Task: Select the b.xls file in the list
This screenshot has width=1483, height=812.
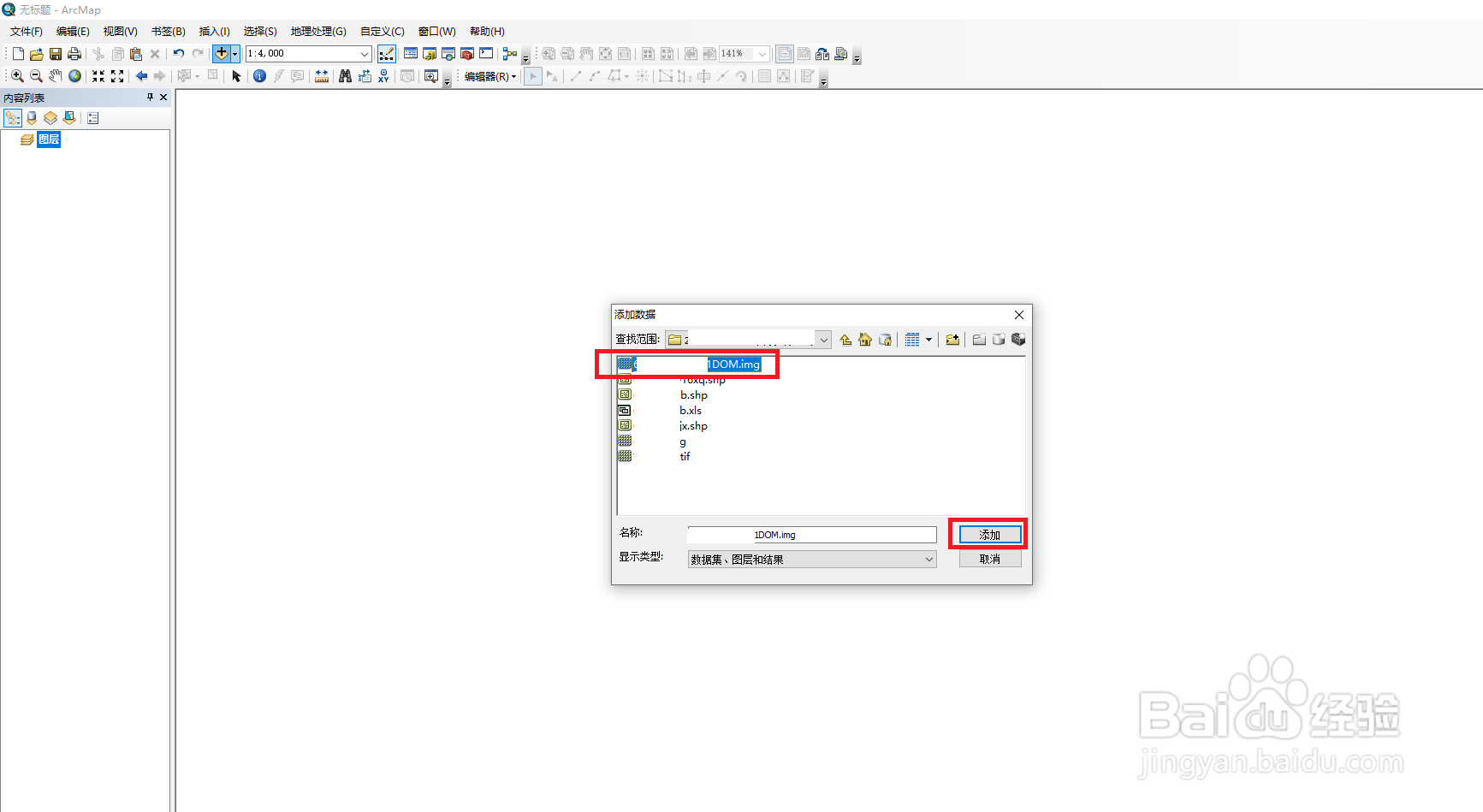Action: [x=691, y=411]
